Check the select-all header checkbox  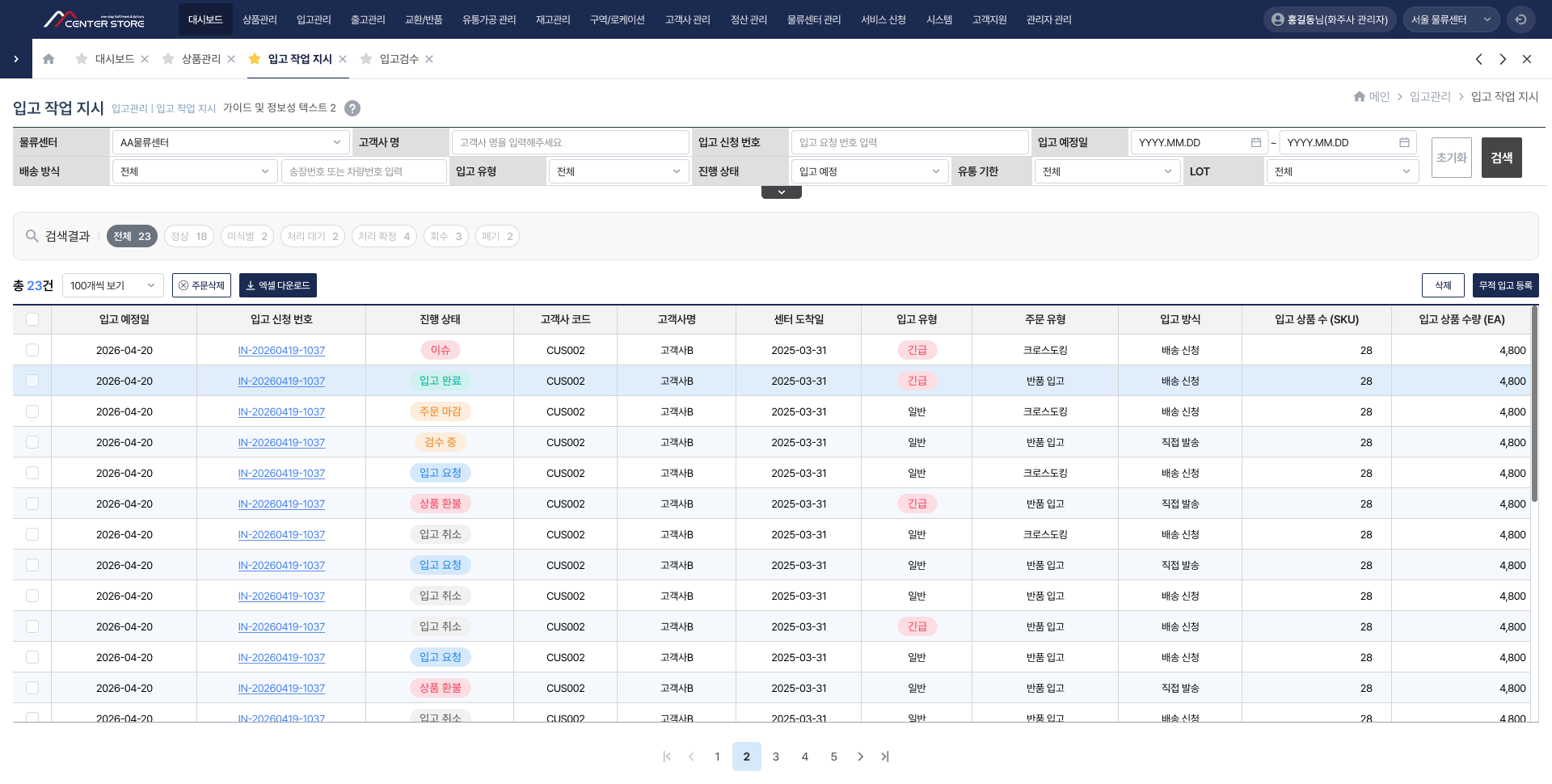(x=32, y=319)
